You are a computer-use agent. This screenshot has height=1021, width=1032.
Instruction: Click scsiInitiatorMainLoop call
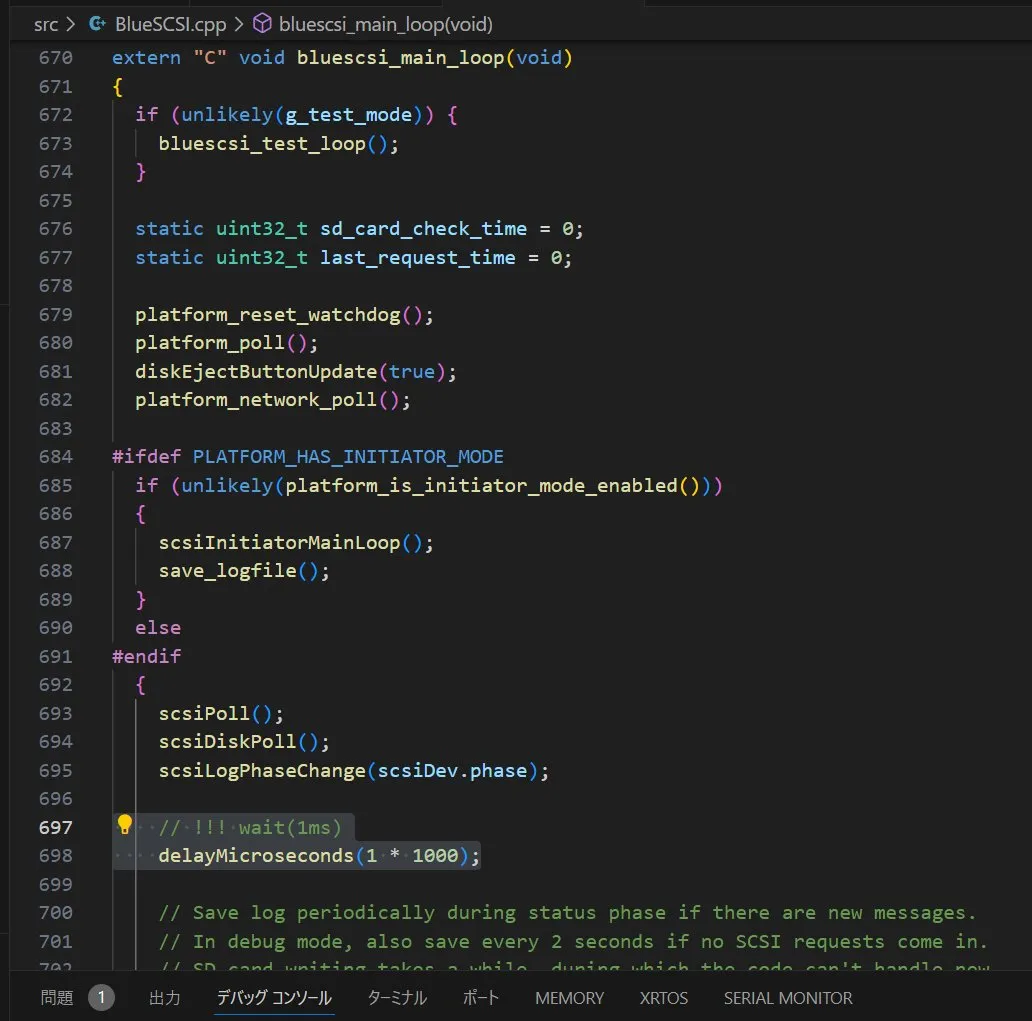(x=279, y=542)
